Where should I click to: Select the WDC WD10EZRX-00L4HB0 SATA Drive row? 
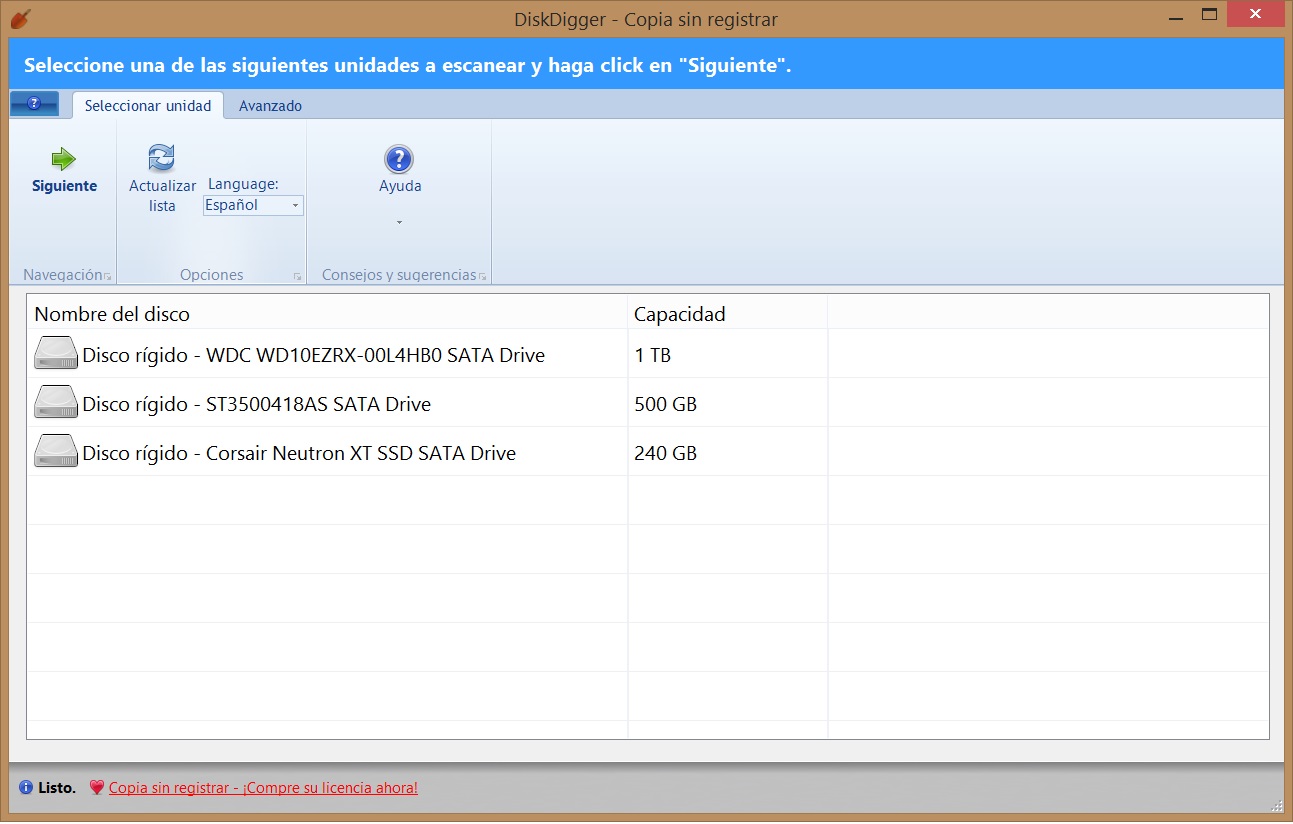tap(648, 354)
